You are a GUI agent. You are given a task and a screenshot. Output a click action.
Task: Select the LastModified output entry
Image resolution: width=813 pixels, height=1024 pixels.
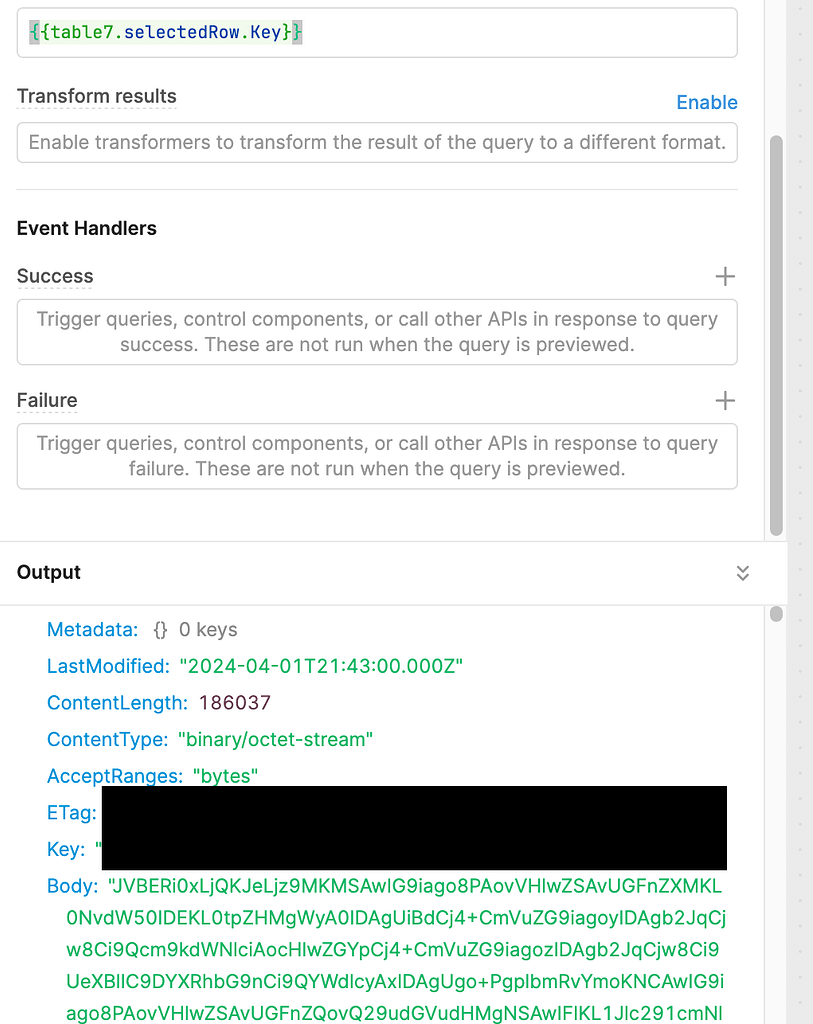click(x=255, y=666)
